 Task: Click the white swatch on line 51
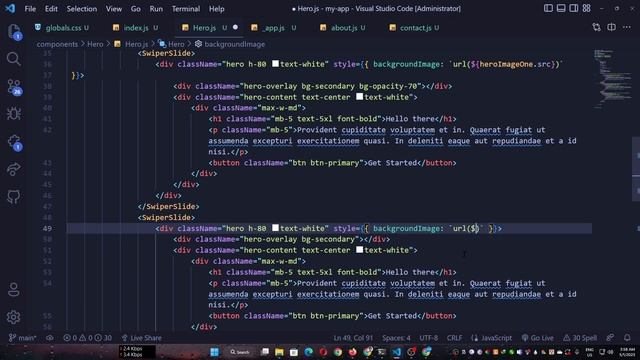pyautogui.click(x=360, y=250)
